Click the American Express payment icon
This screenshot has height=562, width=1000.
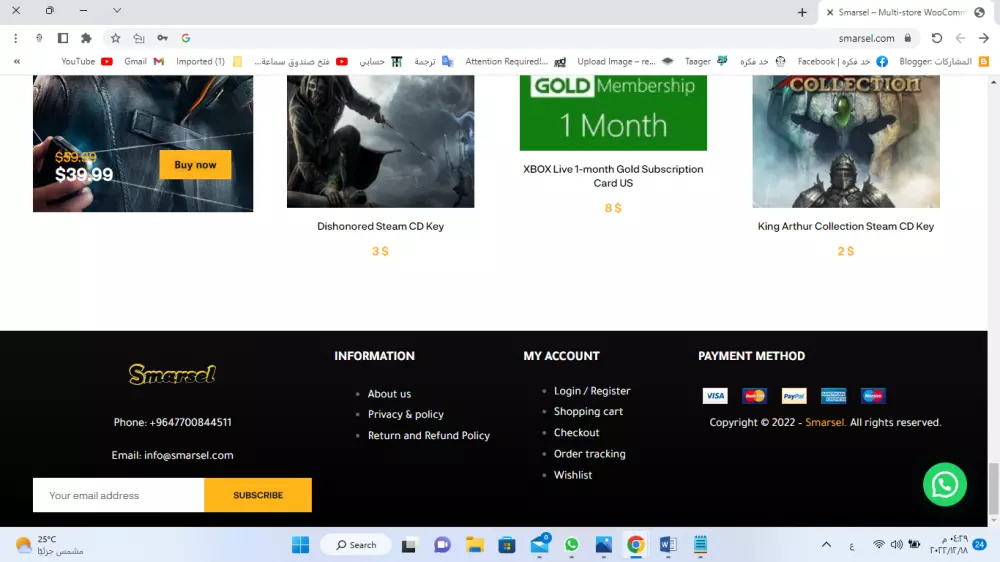tap(834, 396)
